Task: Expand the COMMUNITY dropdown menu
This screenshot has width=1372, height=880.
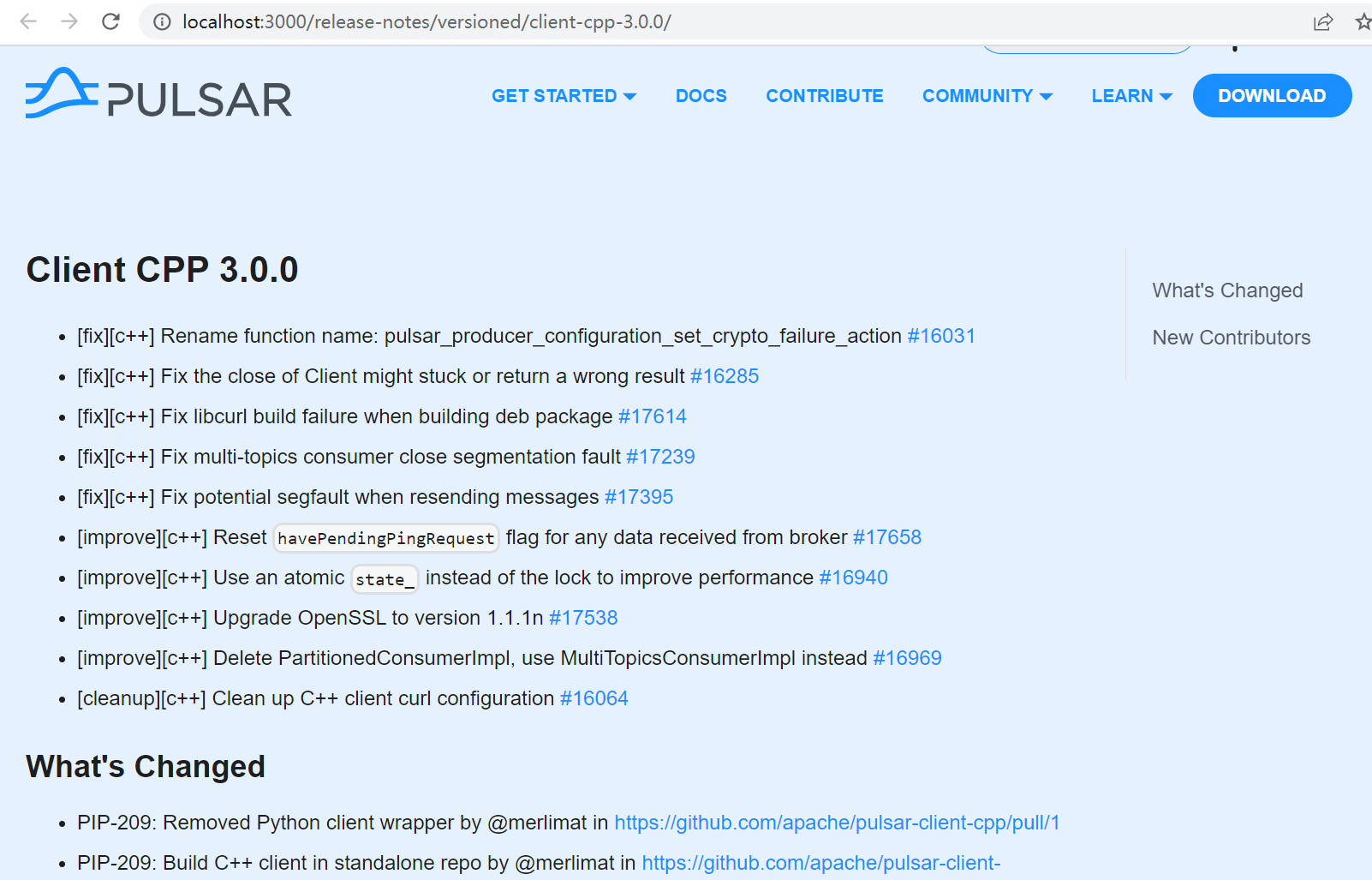Action: click(987, 96)
